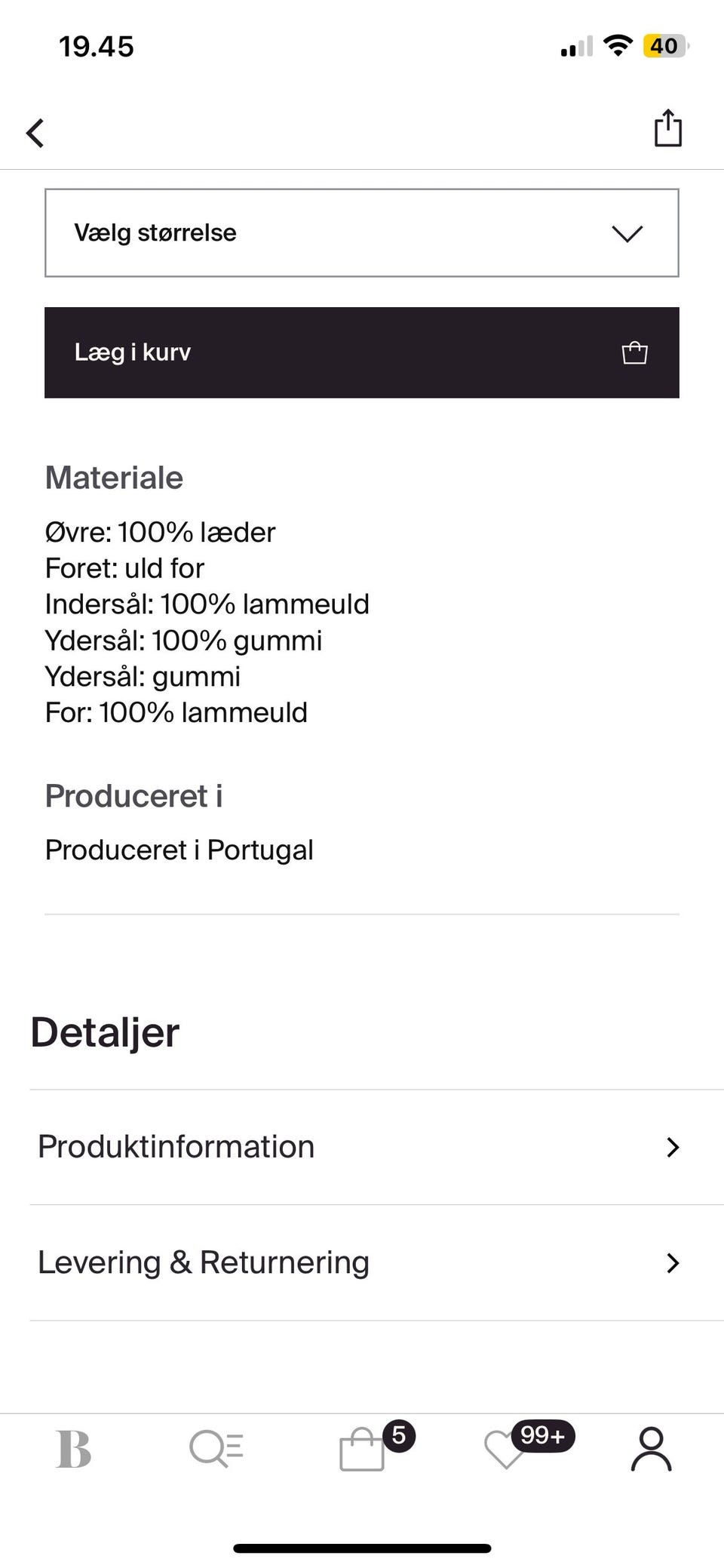Open the profile account icon

point(651,1450)
